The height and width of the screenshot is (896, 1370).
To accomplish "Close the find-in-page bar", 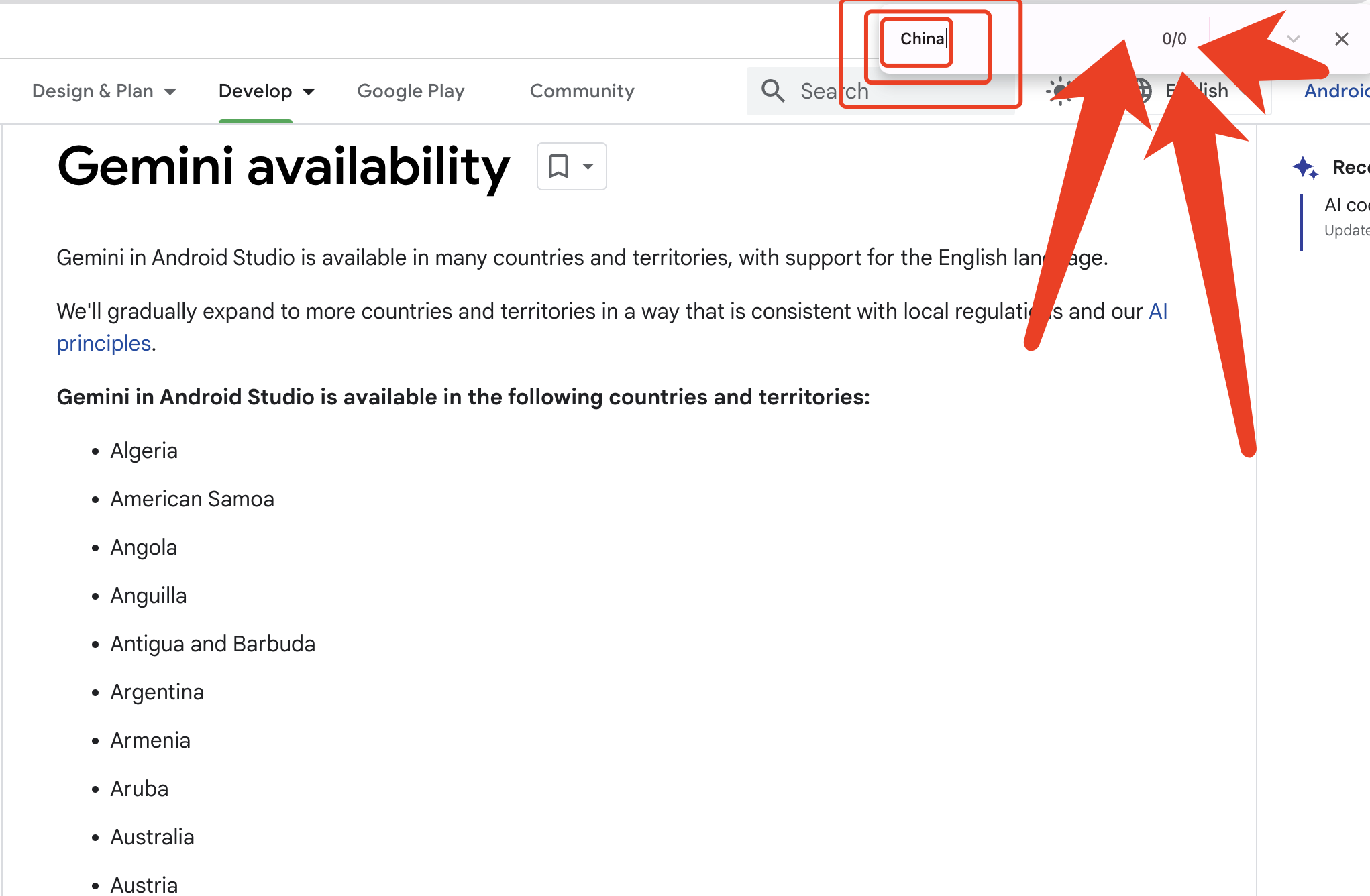I will pos(1341,39).
